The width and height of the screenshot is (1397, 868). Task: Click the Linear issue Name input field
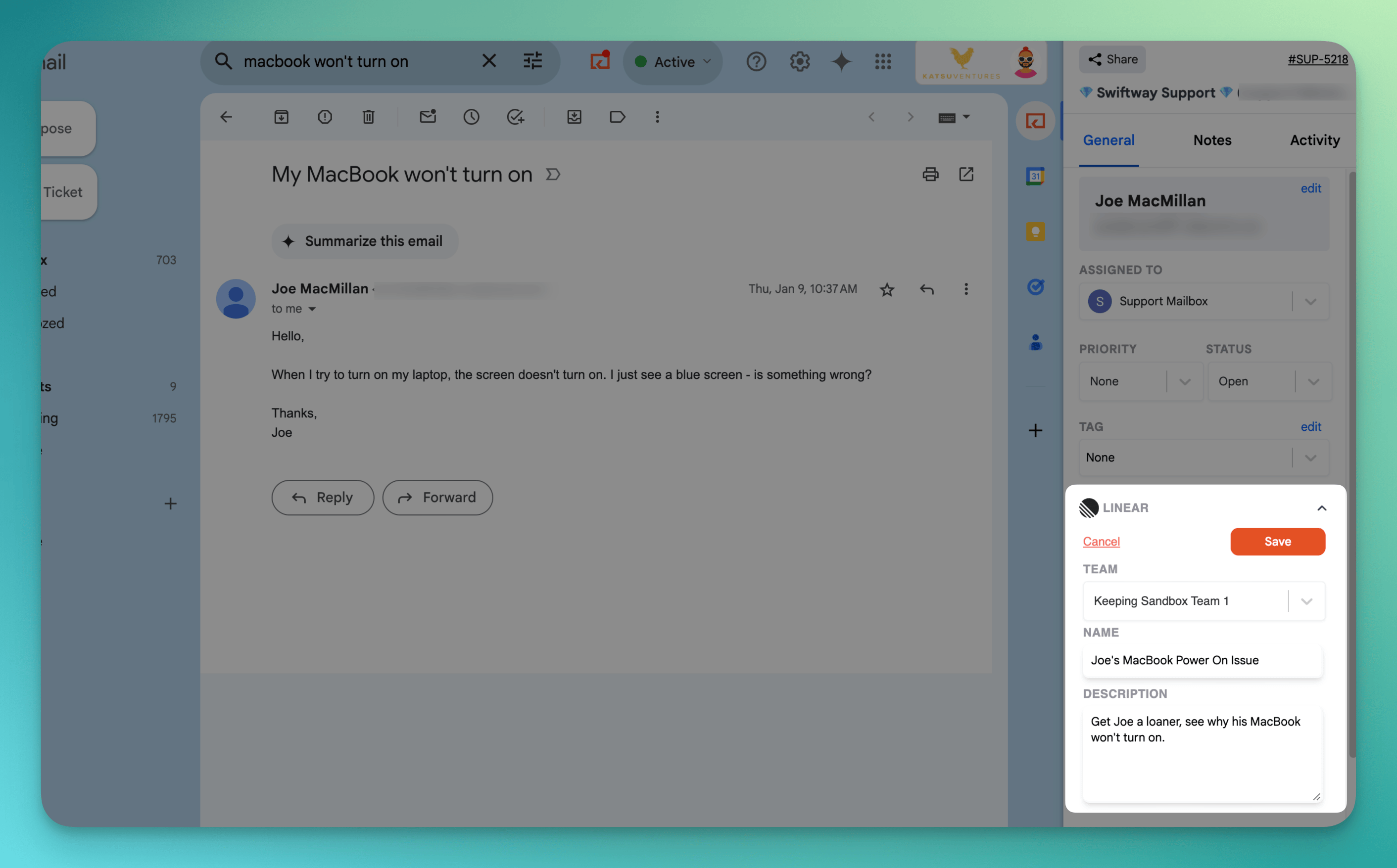tap(1202, 660)
